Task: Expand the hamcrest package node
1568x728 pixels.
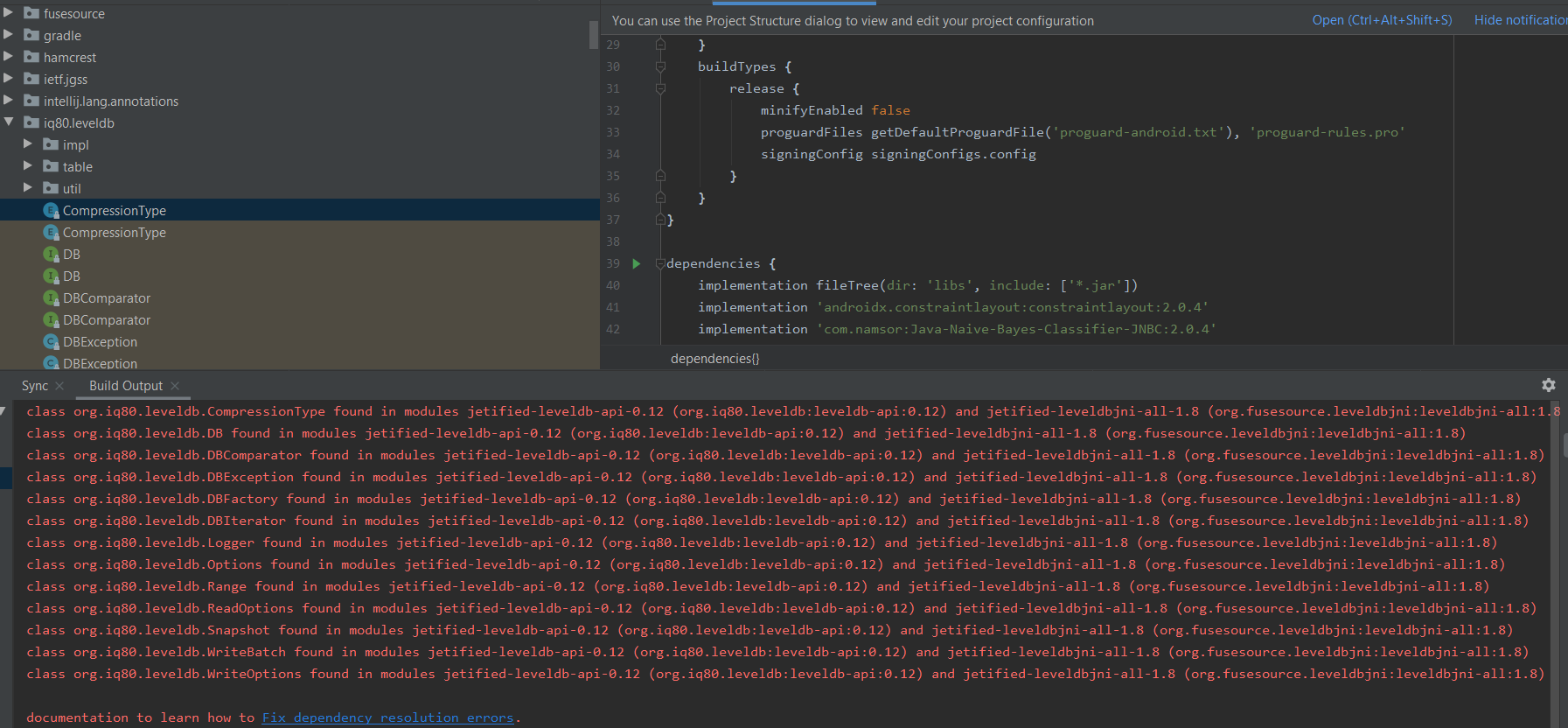Action: point(9,56)
